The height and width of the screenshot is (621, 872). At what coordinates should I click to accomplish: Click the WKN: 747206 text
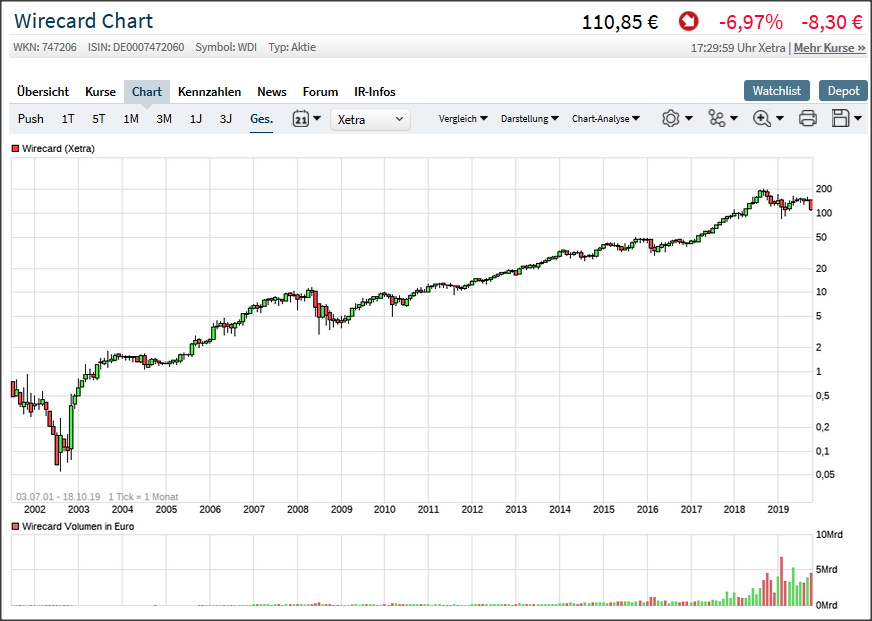(45, 47)
